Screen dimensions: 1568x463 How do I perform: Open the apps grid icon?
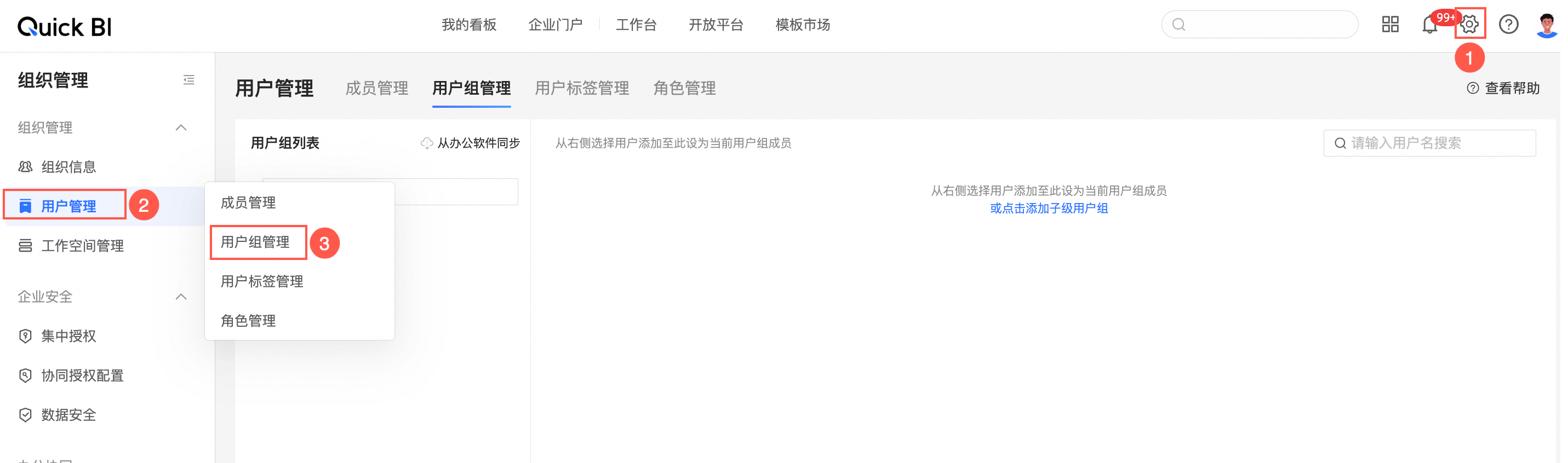pos(1389,24)
